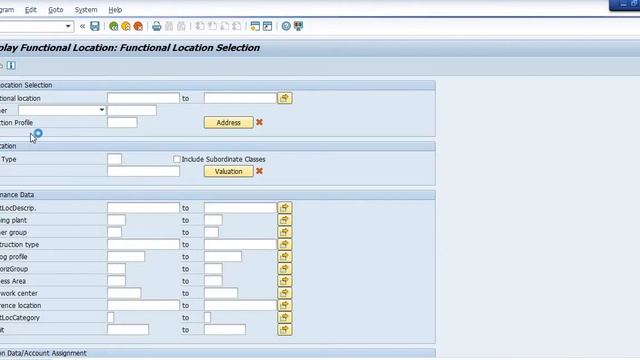
Task: Open multiple selection for Construction type row
Action: pos(284,244)
